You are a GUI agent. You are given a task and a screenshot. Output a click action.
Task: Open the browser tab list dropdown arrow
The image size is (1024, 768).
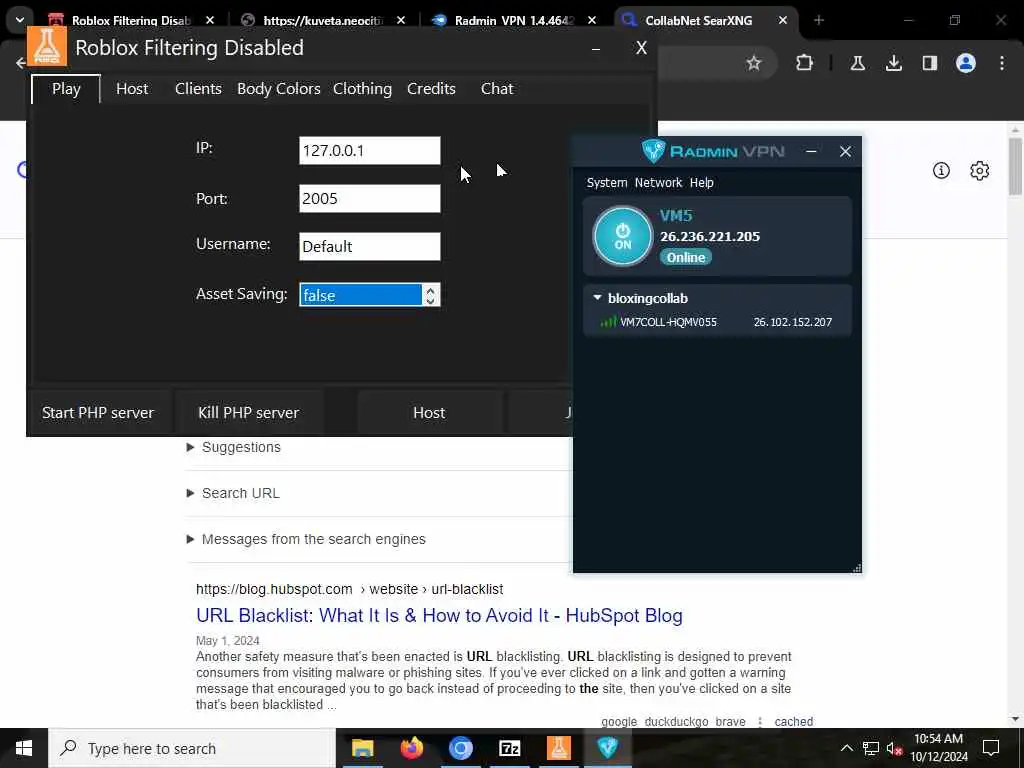pos(20,20)
